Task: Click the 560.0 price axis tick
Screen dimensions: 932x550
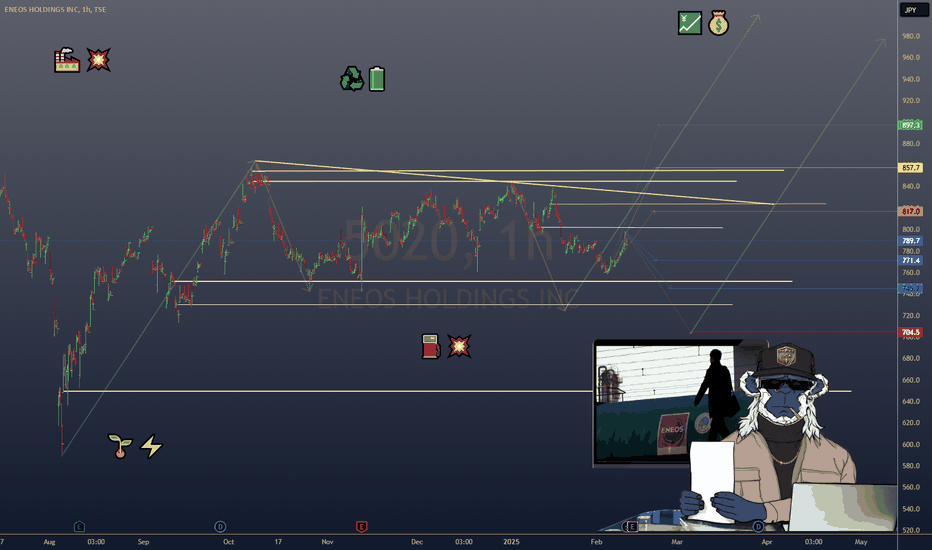Action: tap(911, 487)
